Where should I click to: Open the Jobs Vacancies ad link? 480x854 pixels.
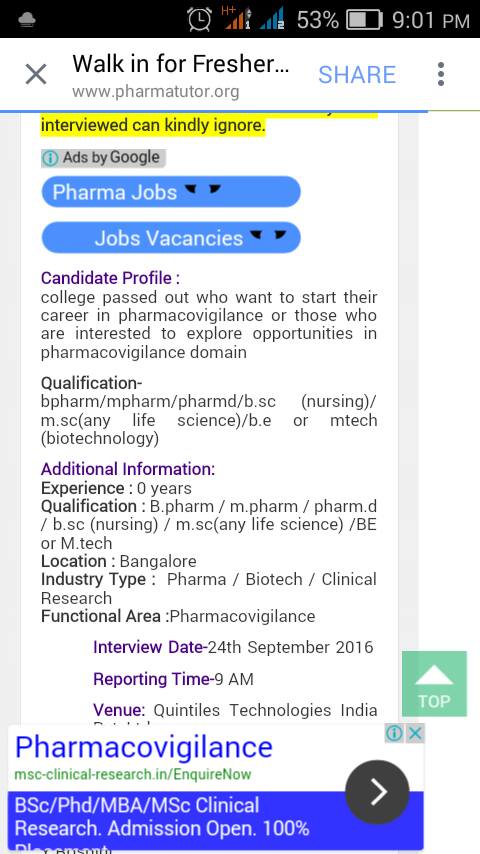(171, 238)
